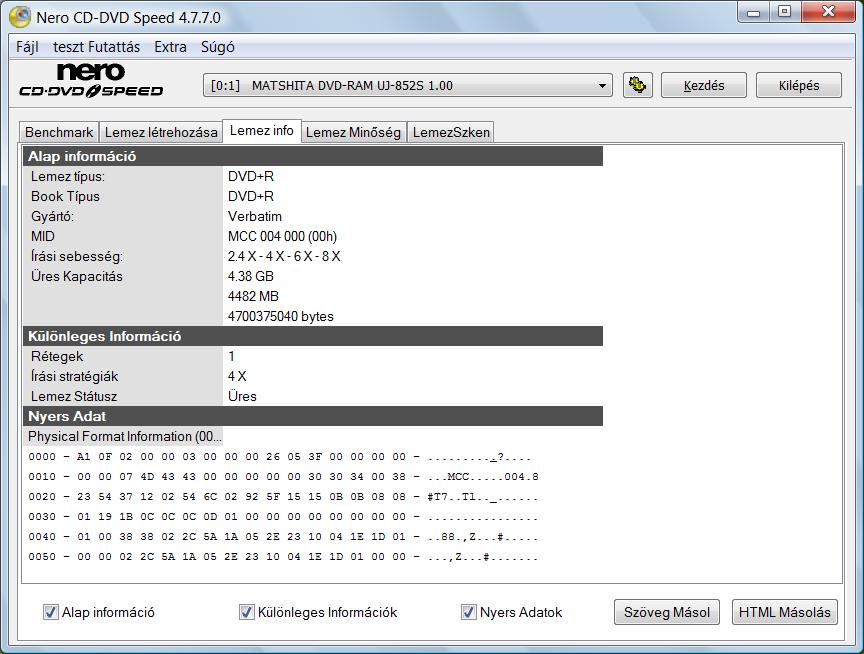
Task: Click the hex row starting with 0000
Action: [279, 457]
